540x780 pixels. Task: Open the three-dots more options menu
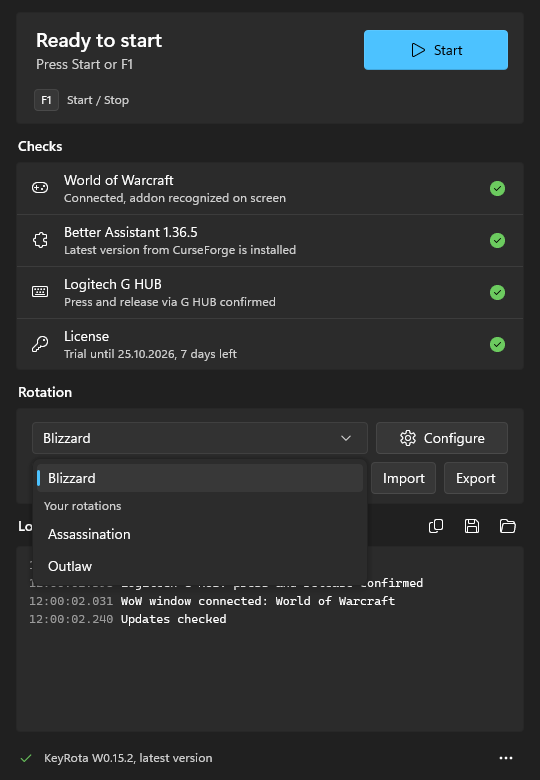click(506, 758)
